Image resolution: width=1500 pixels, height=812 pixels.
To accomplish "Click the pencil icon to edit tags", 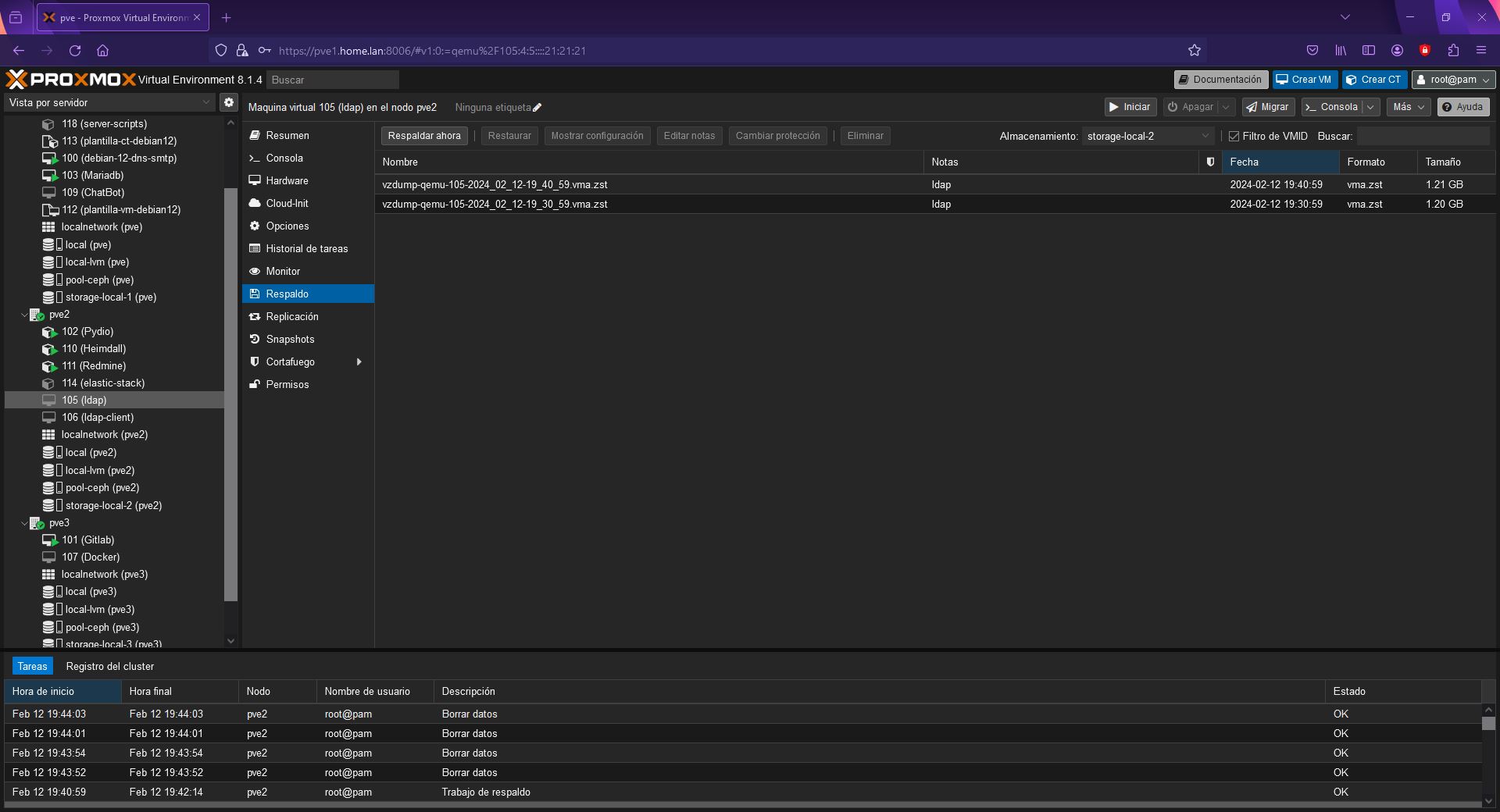I will click(537, 108).
